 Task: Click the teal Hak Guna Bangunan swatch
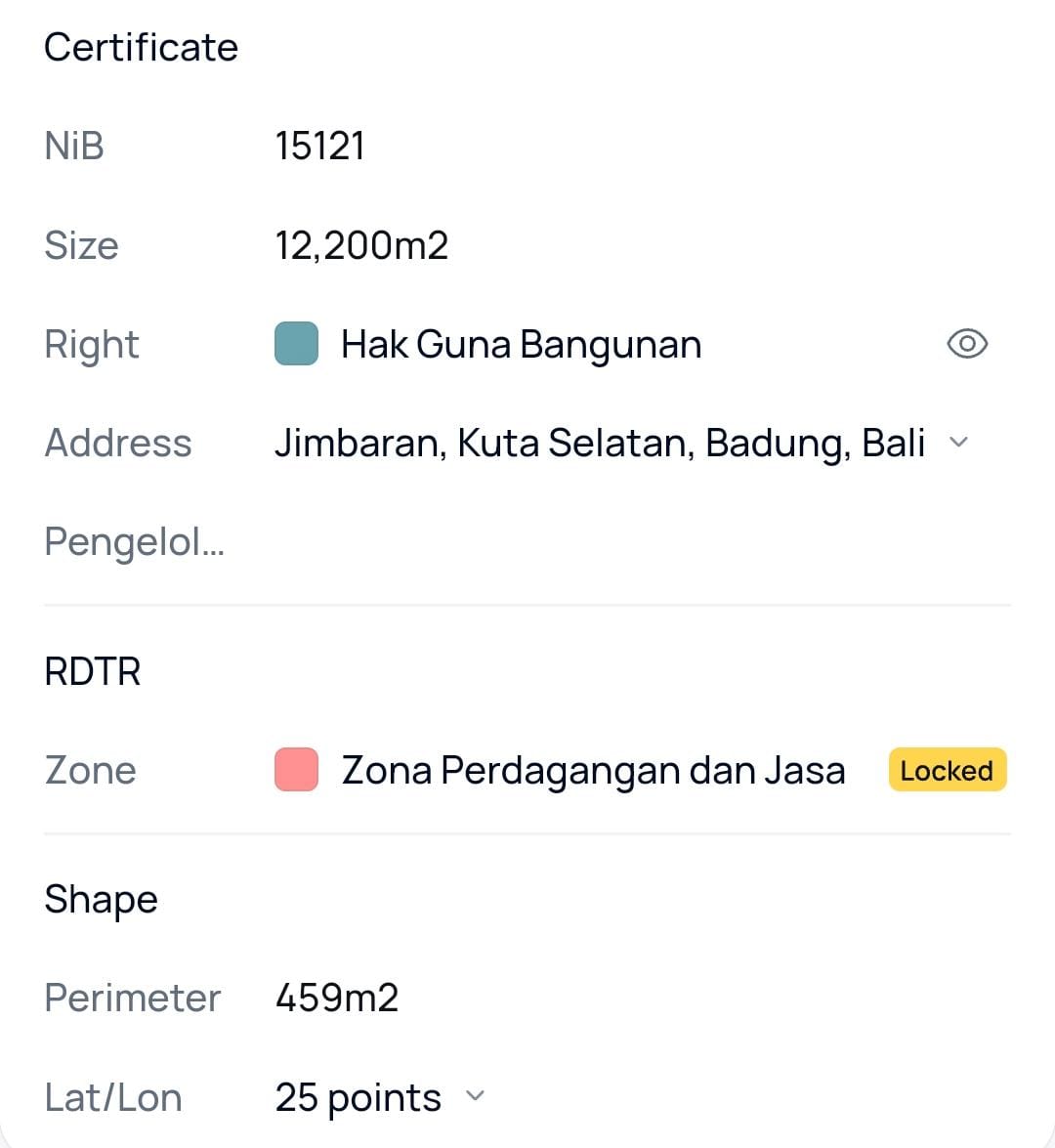296,344
